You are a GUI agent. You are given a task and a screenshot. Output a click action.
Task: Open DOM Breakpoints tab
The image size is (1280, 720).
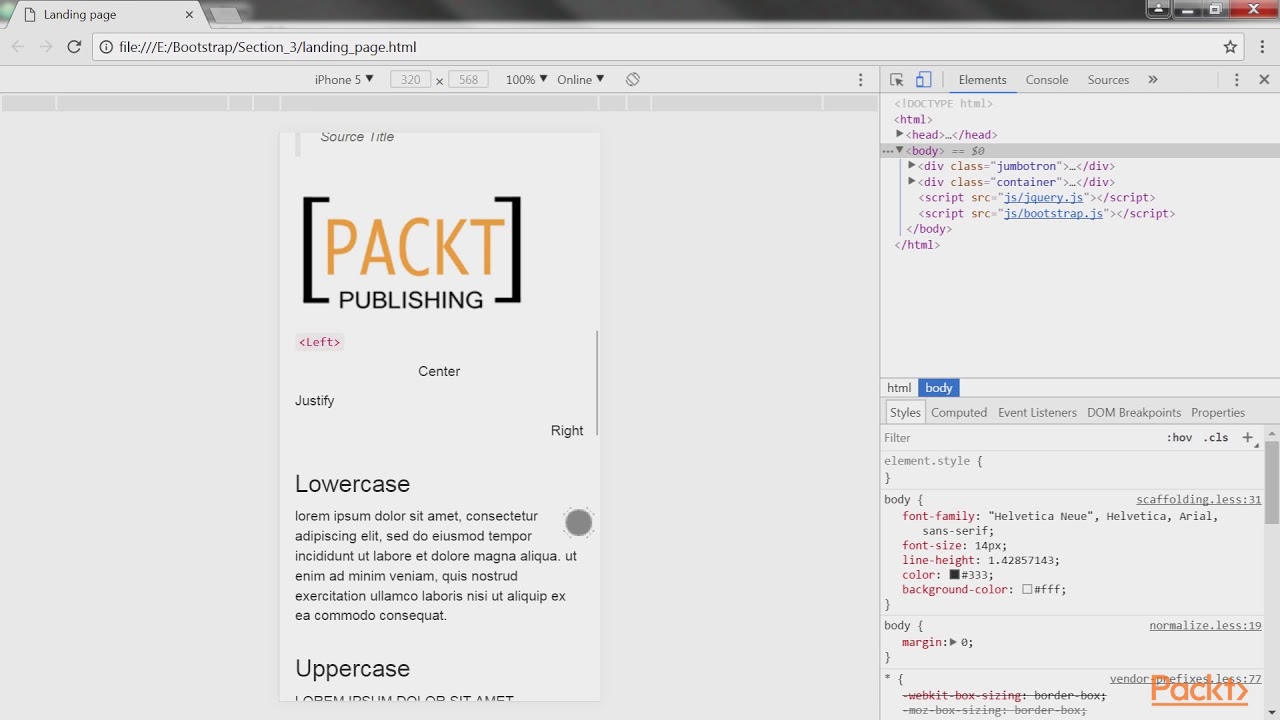tap(1134, 412)
